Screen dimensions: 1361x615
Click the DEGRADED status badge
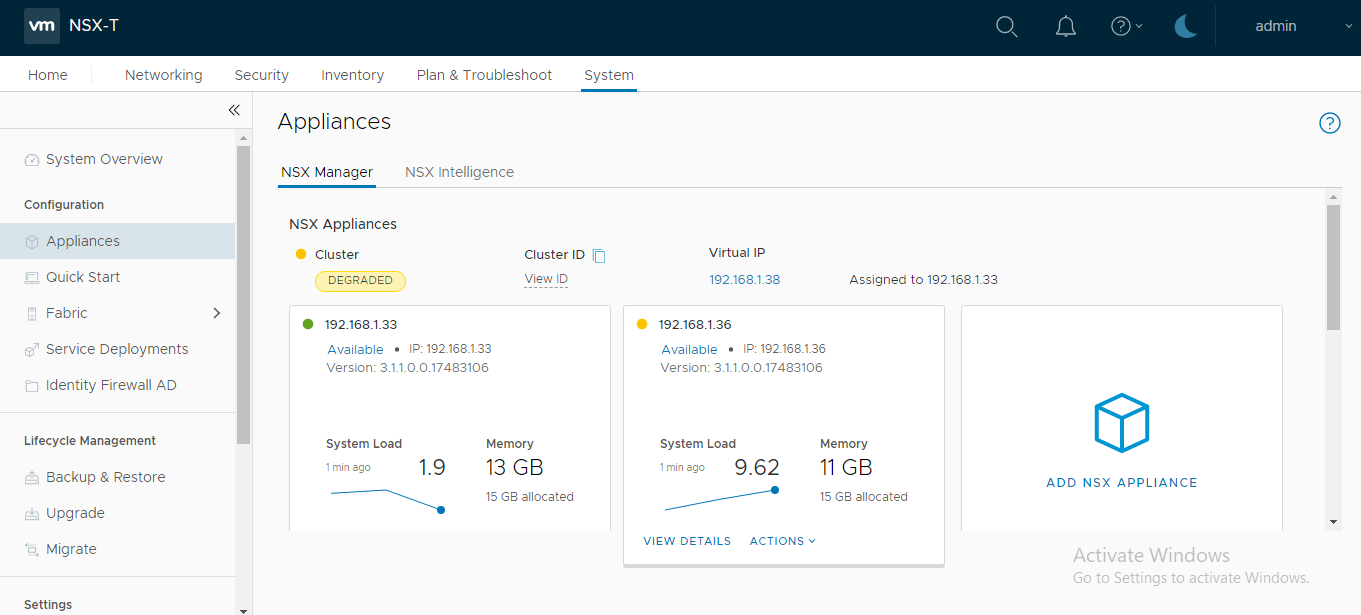[x=360, y=281]
